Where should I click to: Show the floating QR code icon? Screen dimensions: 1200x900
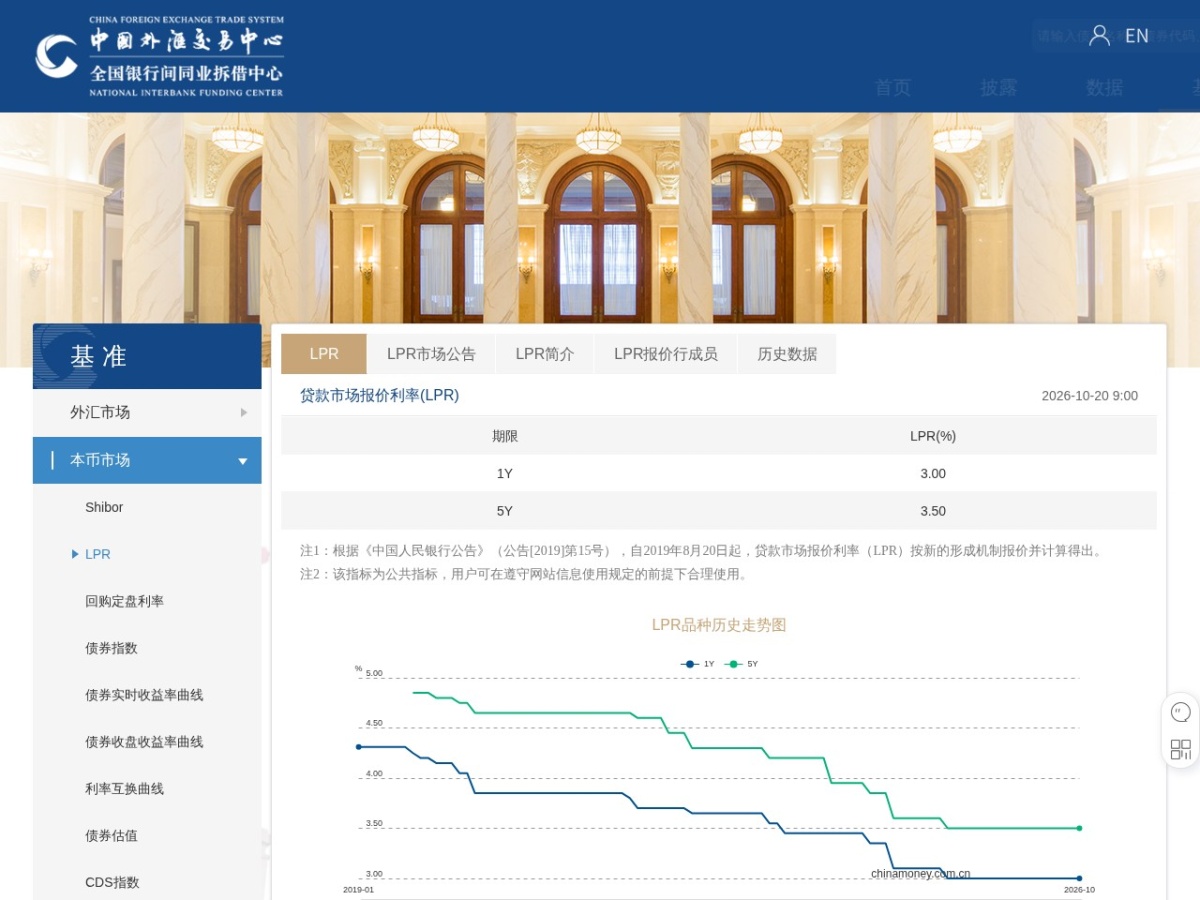[x=1181, y=749]
